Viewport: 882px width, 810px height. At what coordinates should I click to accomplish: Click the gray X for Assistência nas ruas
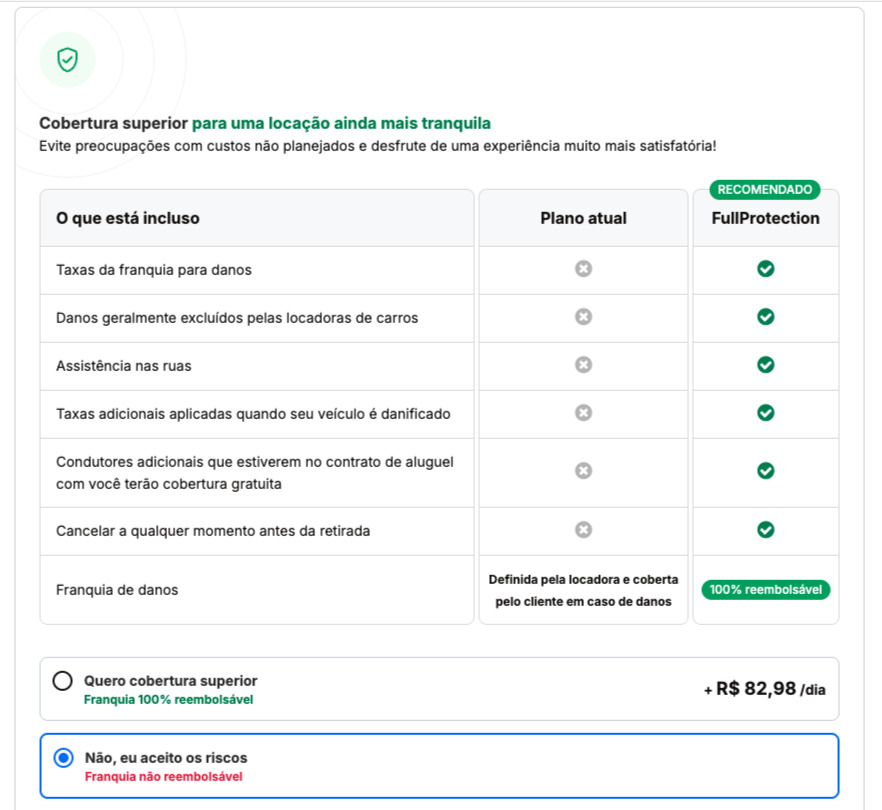click(584, 365)
